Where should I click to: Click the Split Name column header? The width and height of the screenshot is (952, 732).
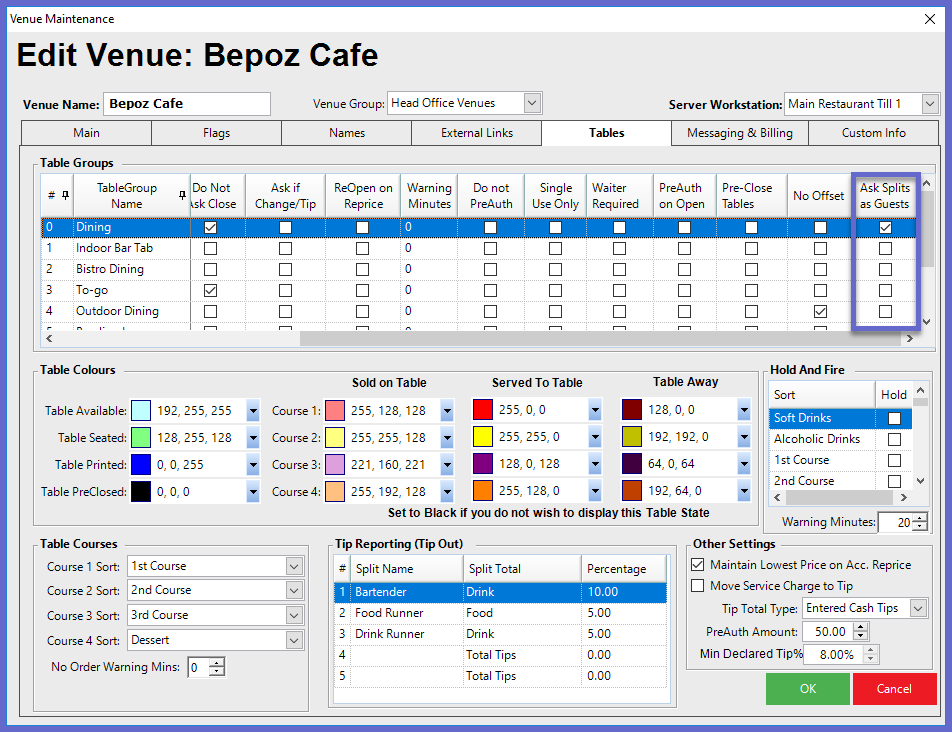coord(406,569)
